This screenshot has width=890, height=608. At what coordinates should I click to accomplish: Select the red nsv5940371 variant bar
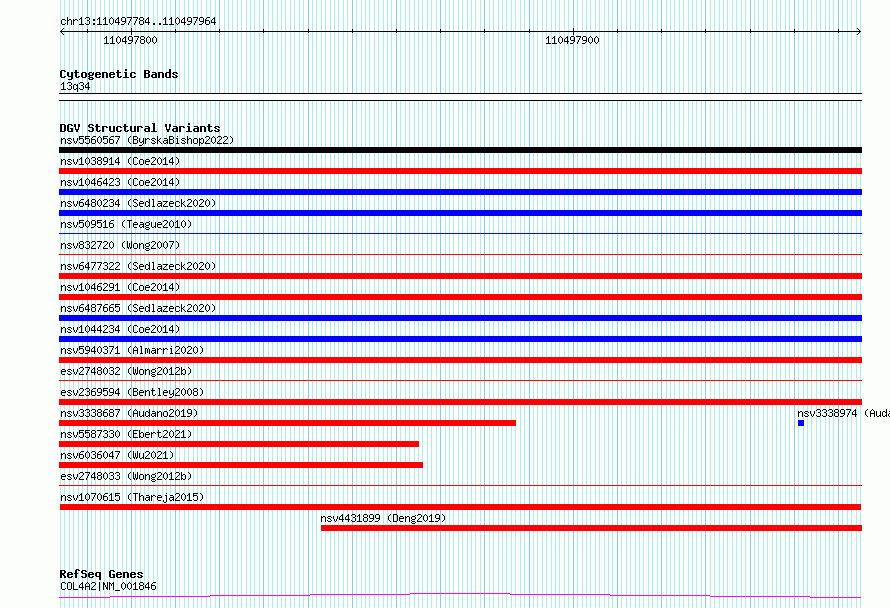(x=460, y=360)
